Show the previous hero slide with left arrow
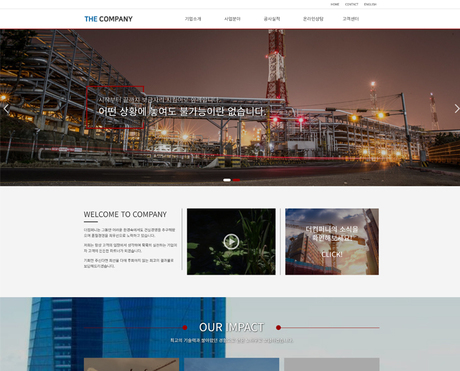Image resolution: width=460 pixels, height=371 pixels. [x=6, y=109]
